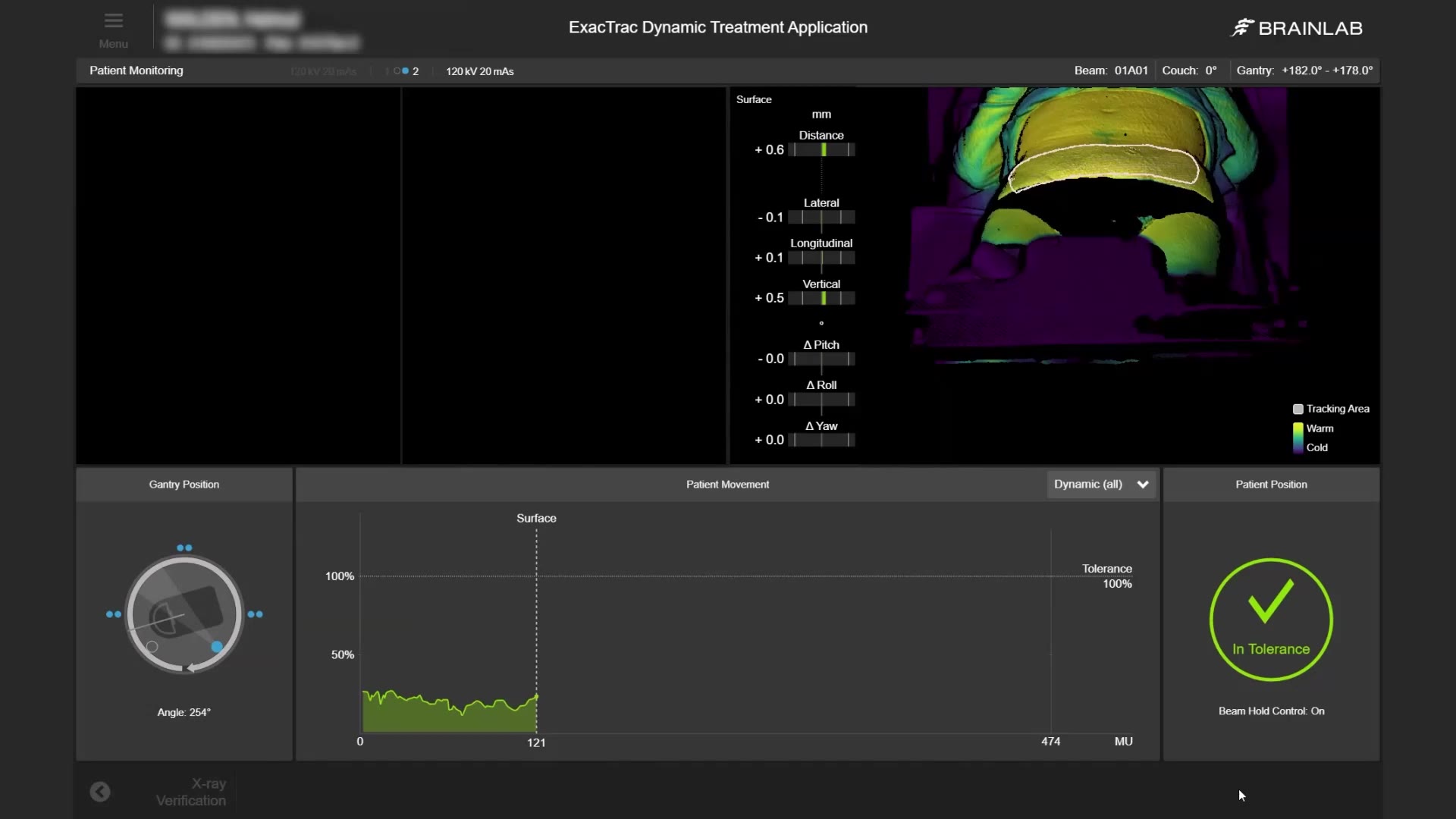Click the Tolerance 100% label
This screenshot has width=1456, height=819.
pos(1107,576)
